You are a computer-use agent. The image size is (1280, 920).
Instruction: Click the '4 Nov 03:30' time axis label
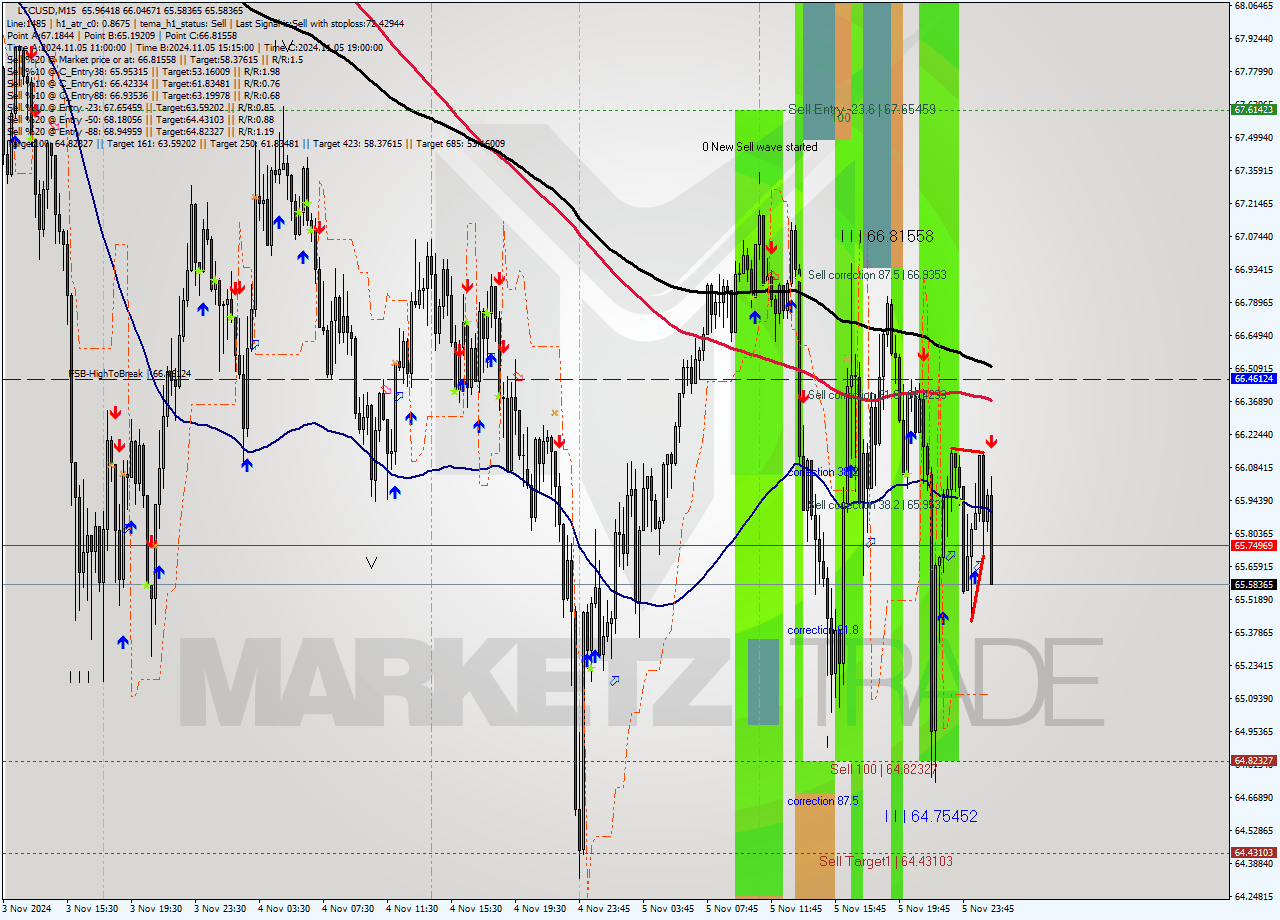pos(283,909)
